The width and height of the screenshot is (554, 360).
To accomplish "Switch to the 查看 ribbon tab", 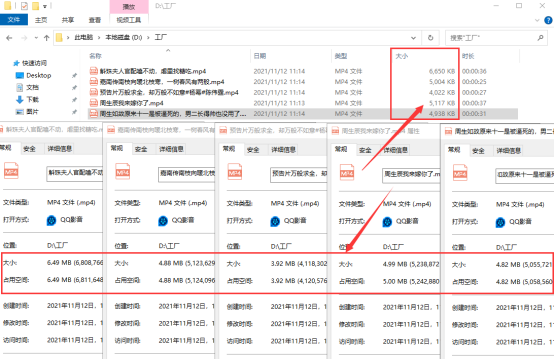I will [x=95, y=20].
